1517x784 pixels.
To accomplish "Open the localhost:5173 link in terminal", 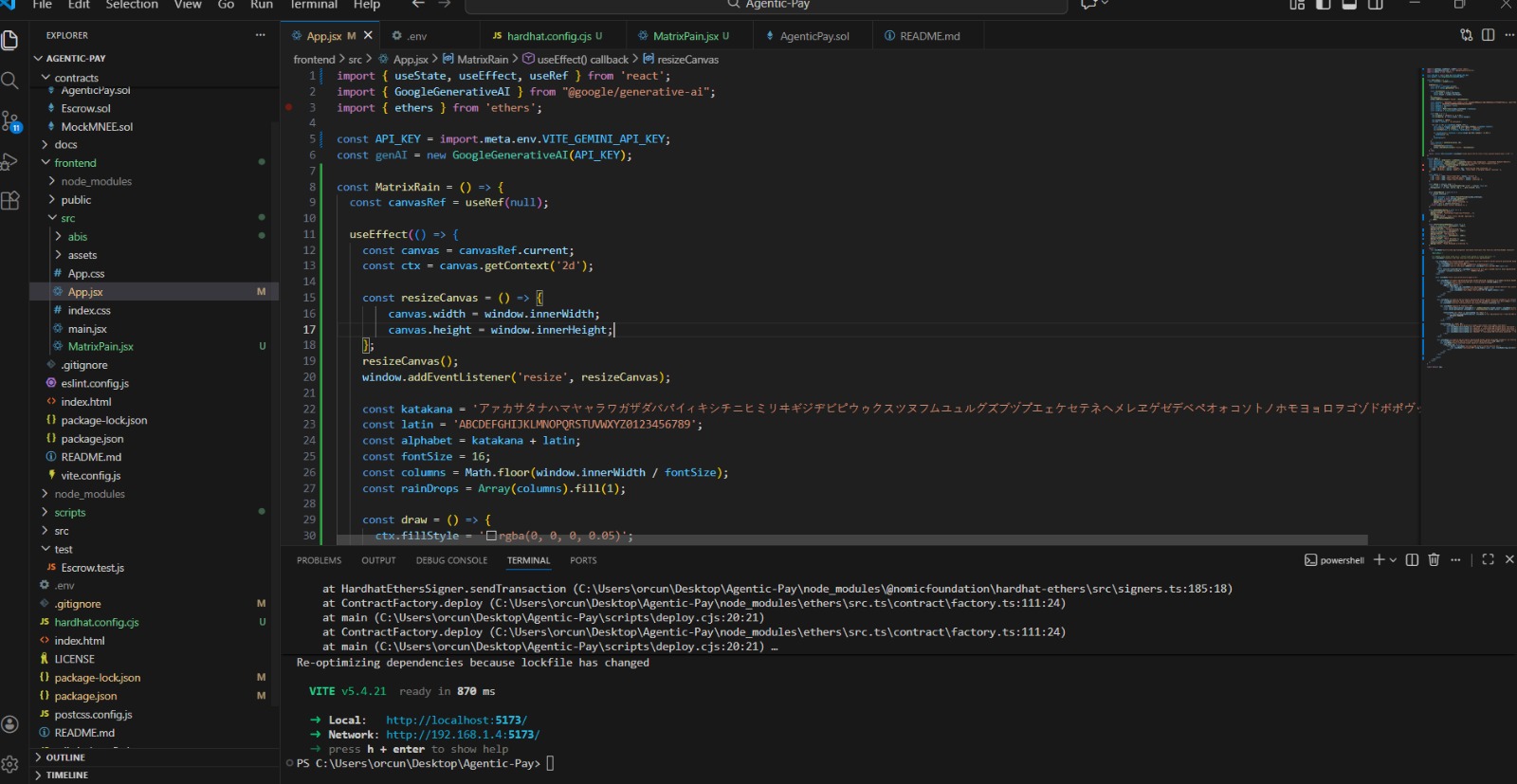I will pyautogui.click(x=456, y=720).
